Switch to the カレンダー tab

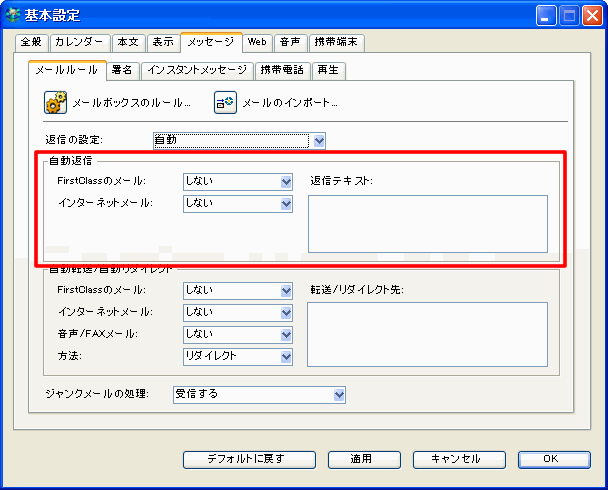[x=79, y=42]
